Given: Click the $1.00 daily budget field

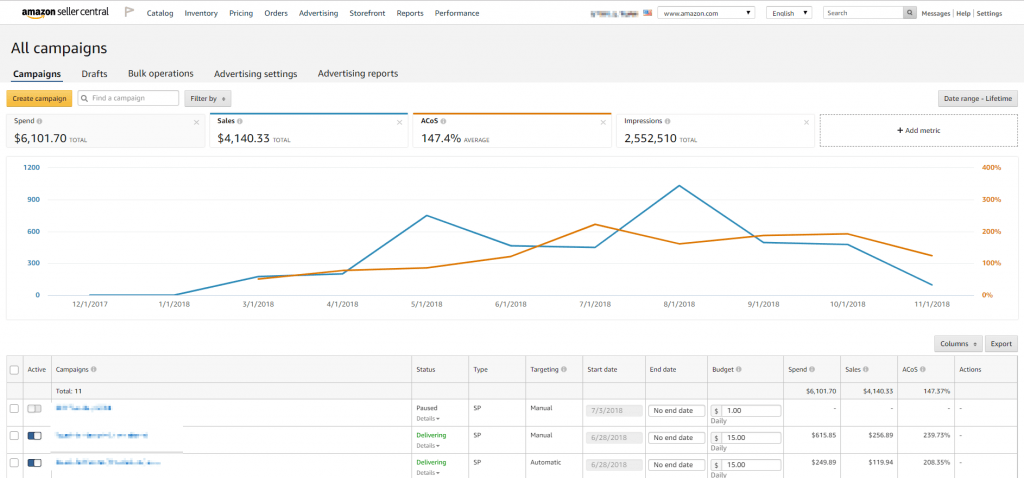Looking at the screenshot, I should [751, 411].
